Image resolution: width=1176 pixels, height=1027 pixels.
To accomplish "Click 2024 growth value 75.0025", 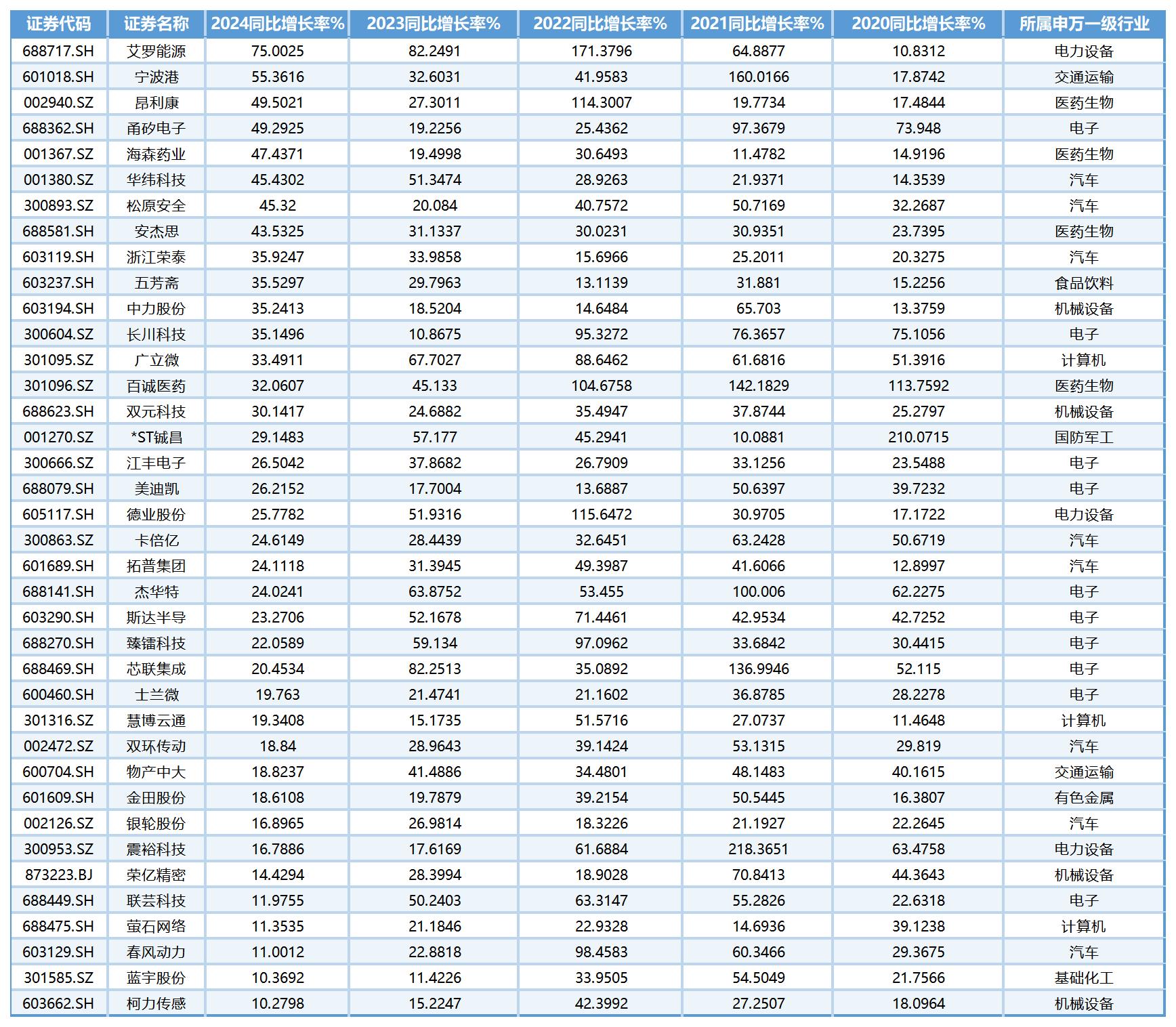I will click(x=277, y=51).
